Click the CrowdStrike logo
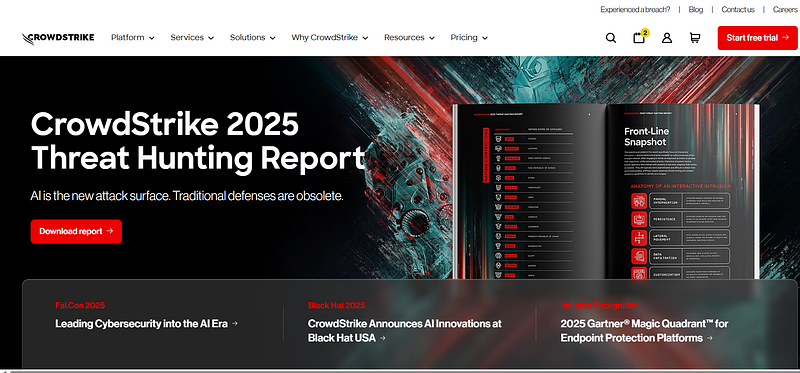 coord(58,38)
